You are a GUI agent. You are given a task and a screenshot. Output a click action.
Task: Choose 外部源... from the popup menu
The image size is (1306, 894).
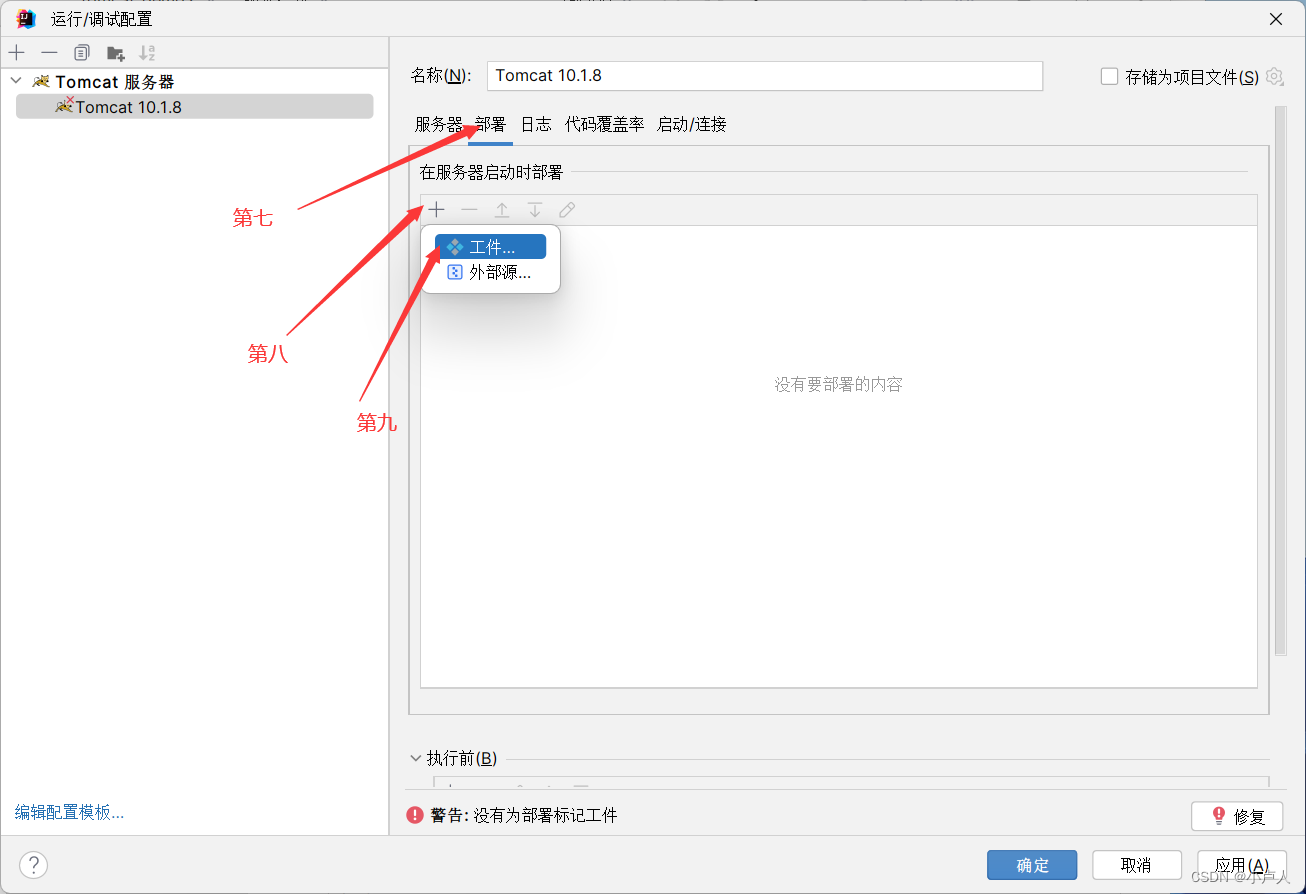[x=490, y=272]
